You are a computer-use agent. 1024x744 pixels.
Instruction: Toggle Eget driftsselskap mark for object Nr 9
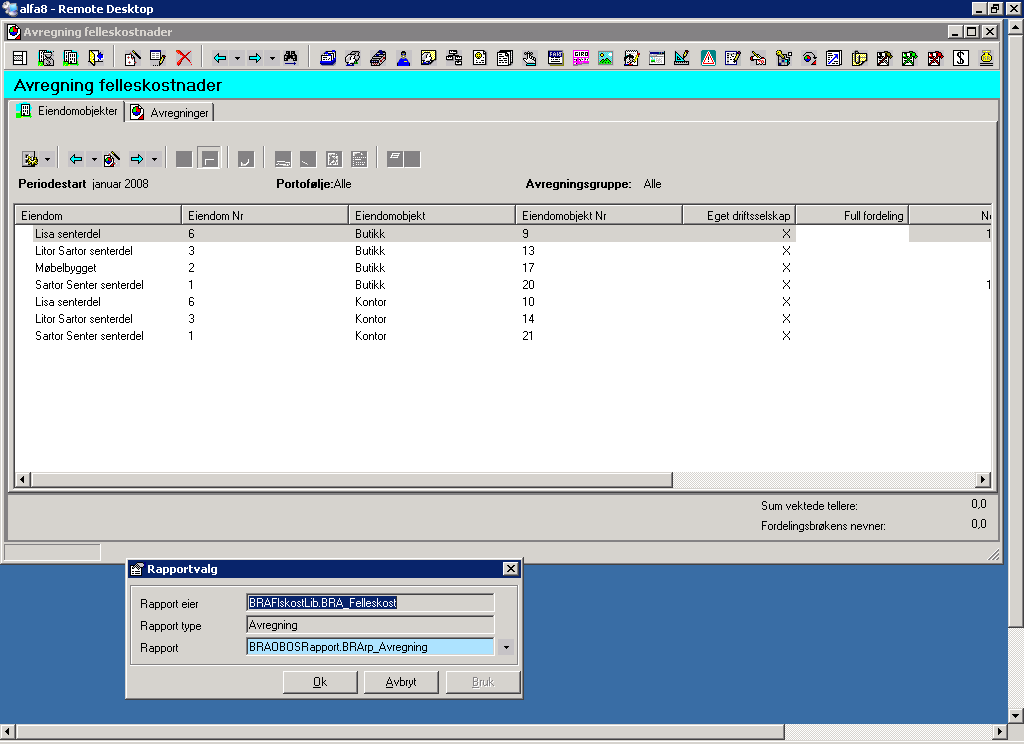786,234
